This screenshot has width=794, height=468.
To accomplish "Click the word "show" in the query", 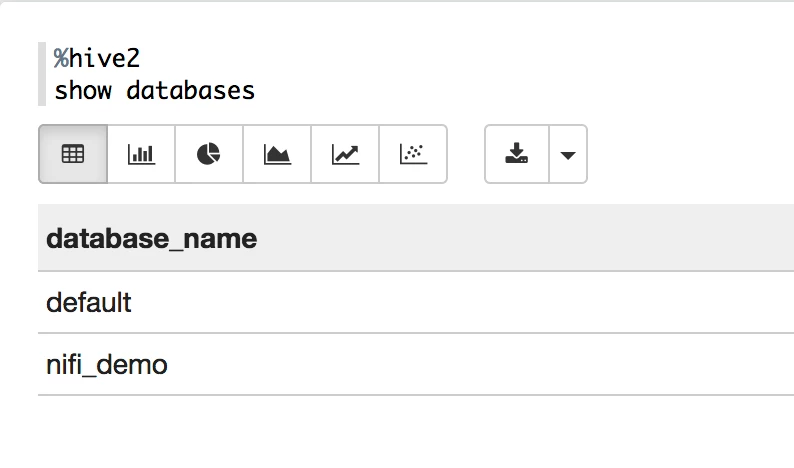I will (x=83, y=91).
